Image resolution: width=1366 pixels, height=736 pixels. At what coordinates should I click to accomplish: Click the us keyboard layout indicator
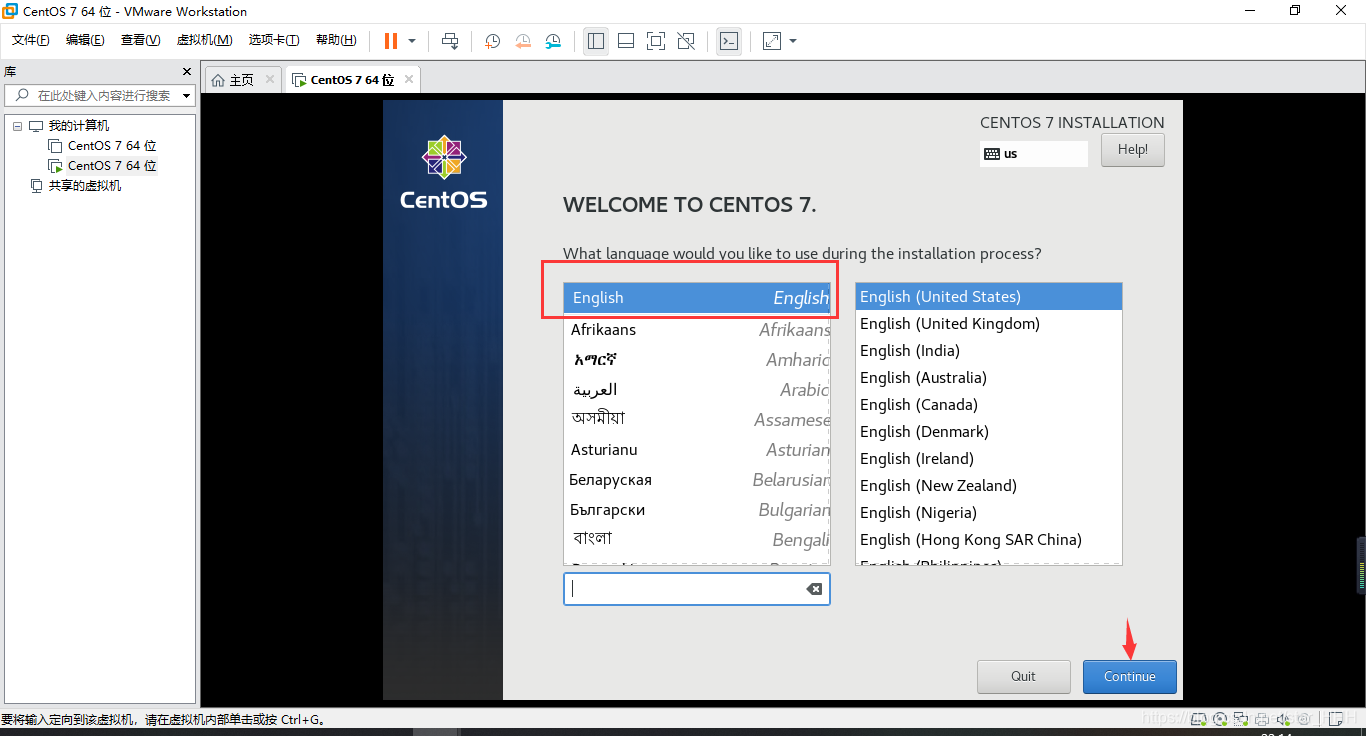click(x=1034, y=154)
